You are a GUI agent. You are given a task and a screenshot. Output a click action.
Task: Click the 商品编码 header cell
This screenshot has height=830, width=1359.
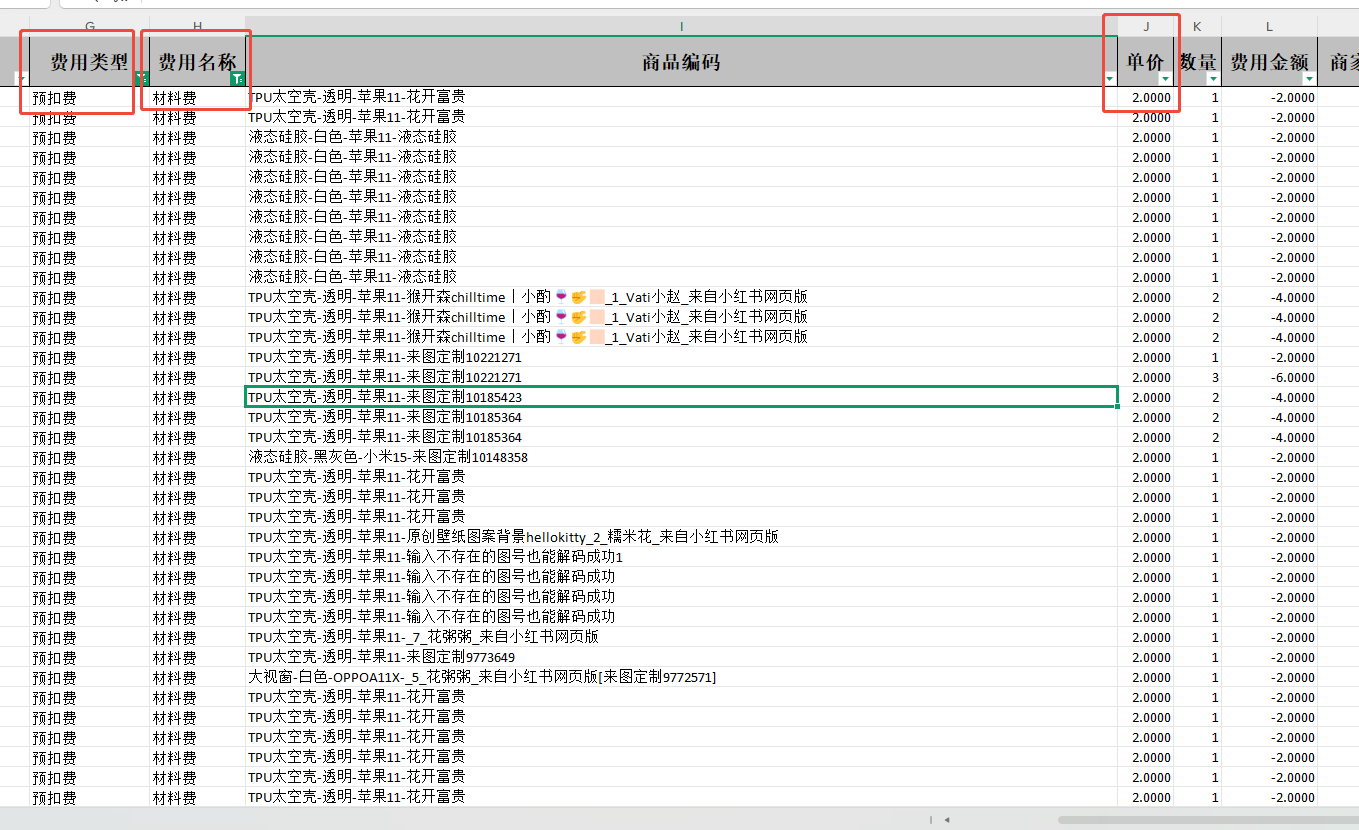681,62
